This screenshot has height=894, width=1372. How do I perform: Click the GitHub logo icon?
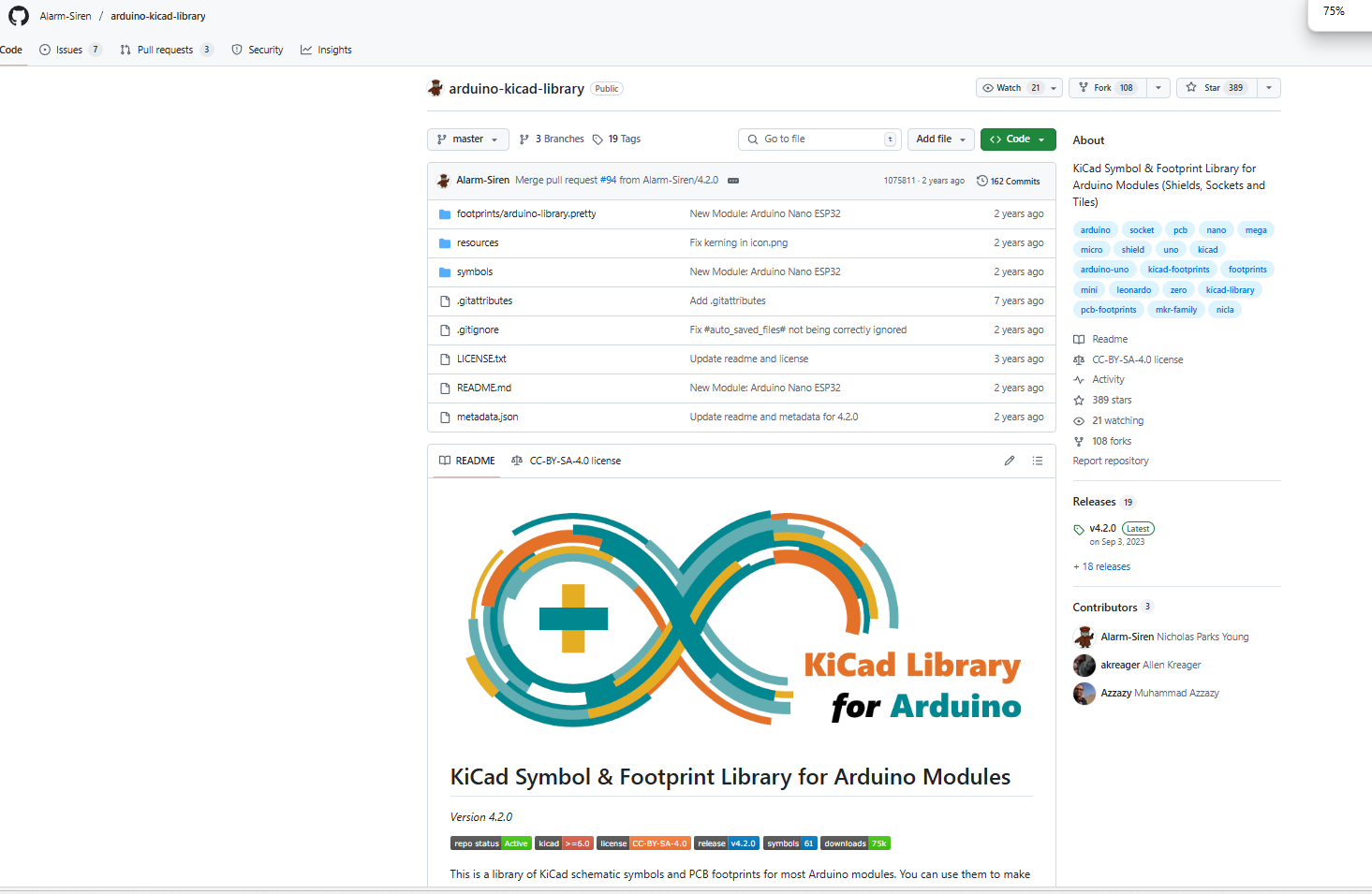point(19,16)
